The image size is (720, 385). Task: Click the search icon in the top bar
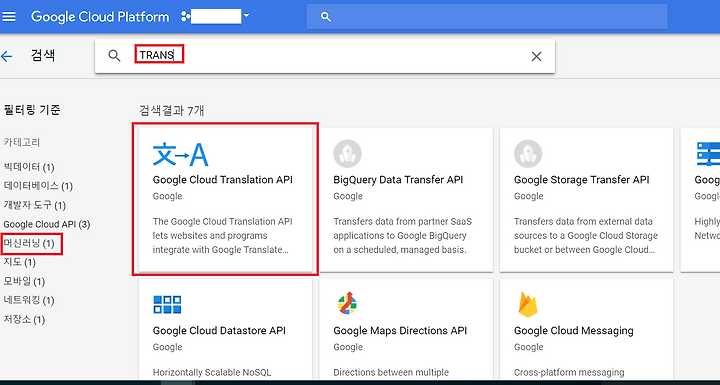[x=326, y=17]
